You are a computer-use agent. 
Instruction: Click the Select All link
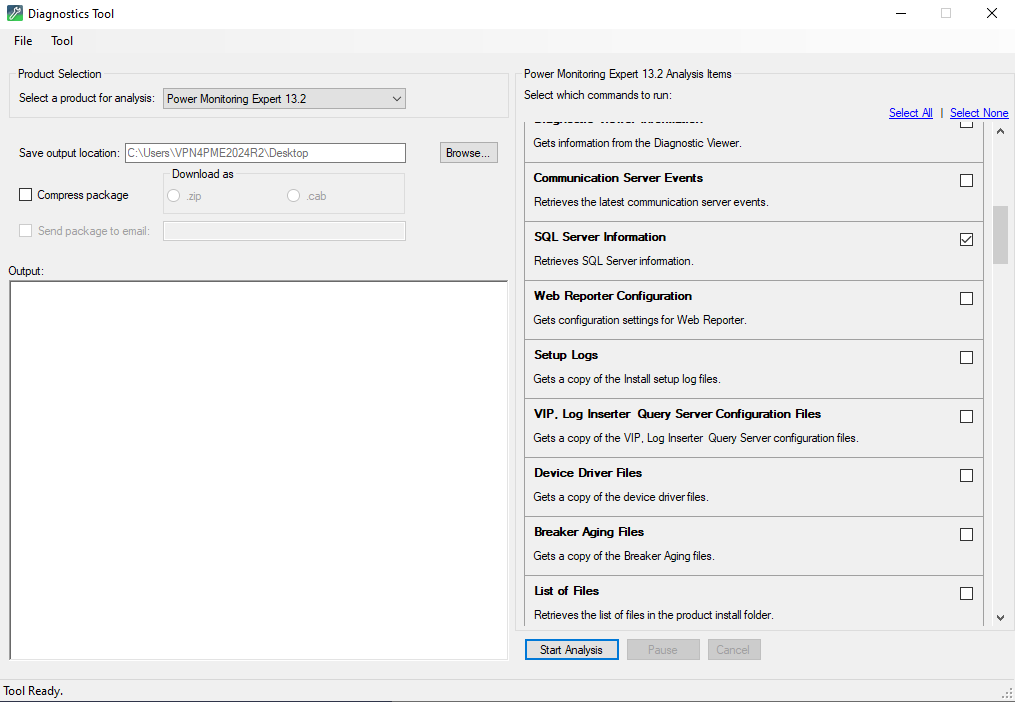pos(911,113)
